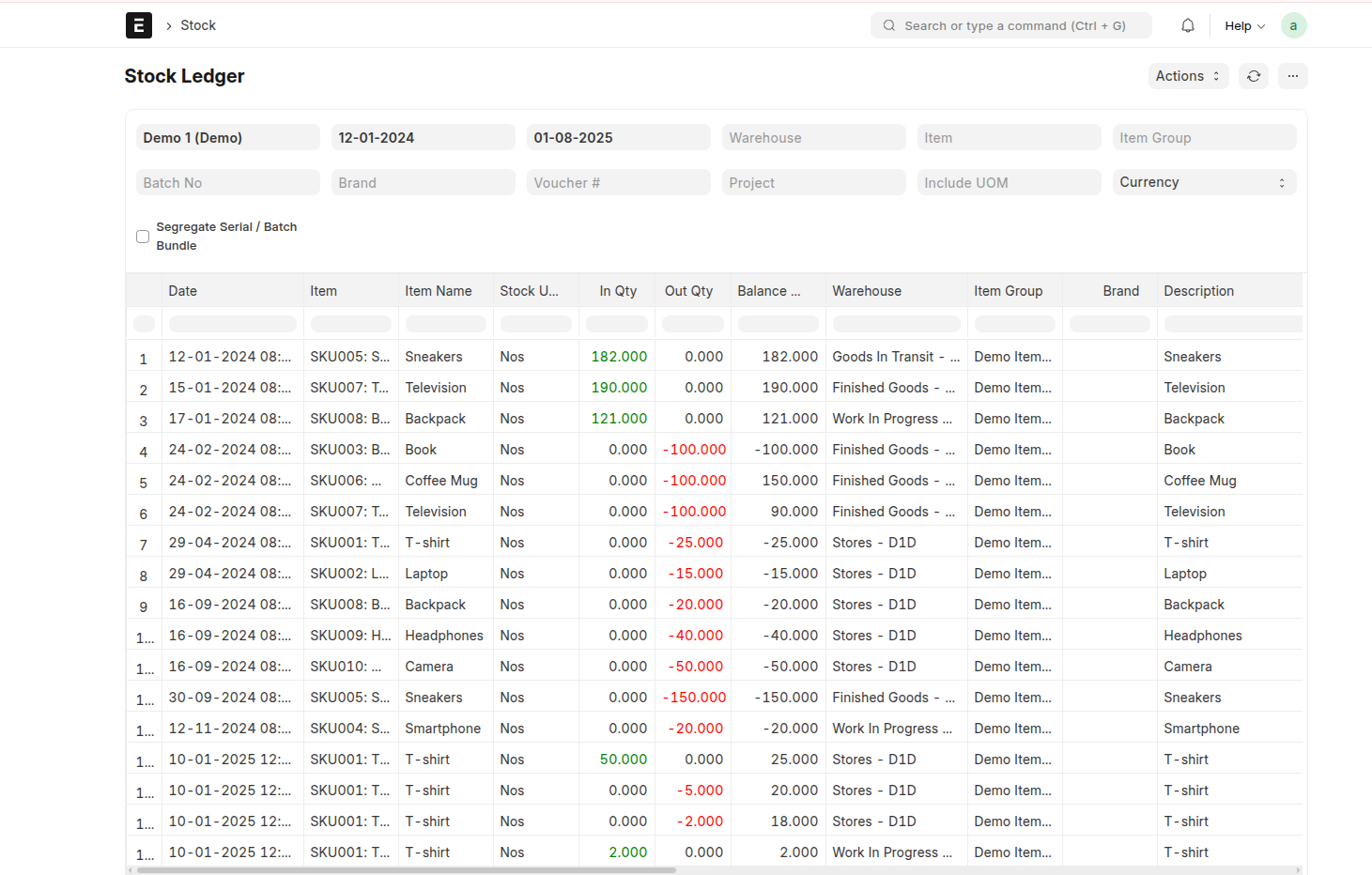Click the refresh report icon
Viewport: 1372px width, 875px height.
point(1254,76)
